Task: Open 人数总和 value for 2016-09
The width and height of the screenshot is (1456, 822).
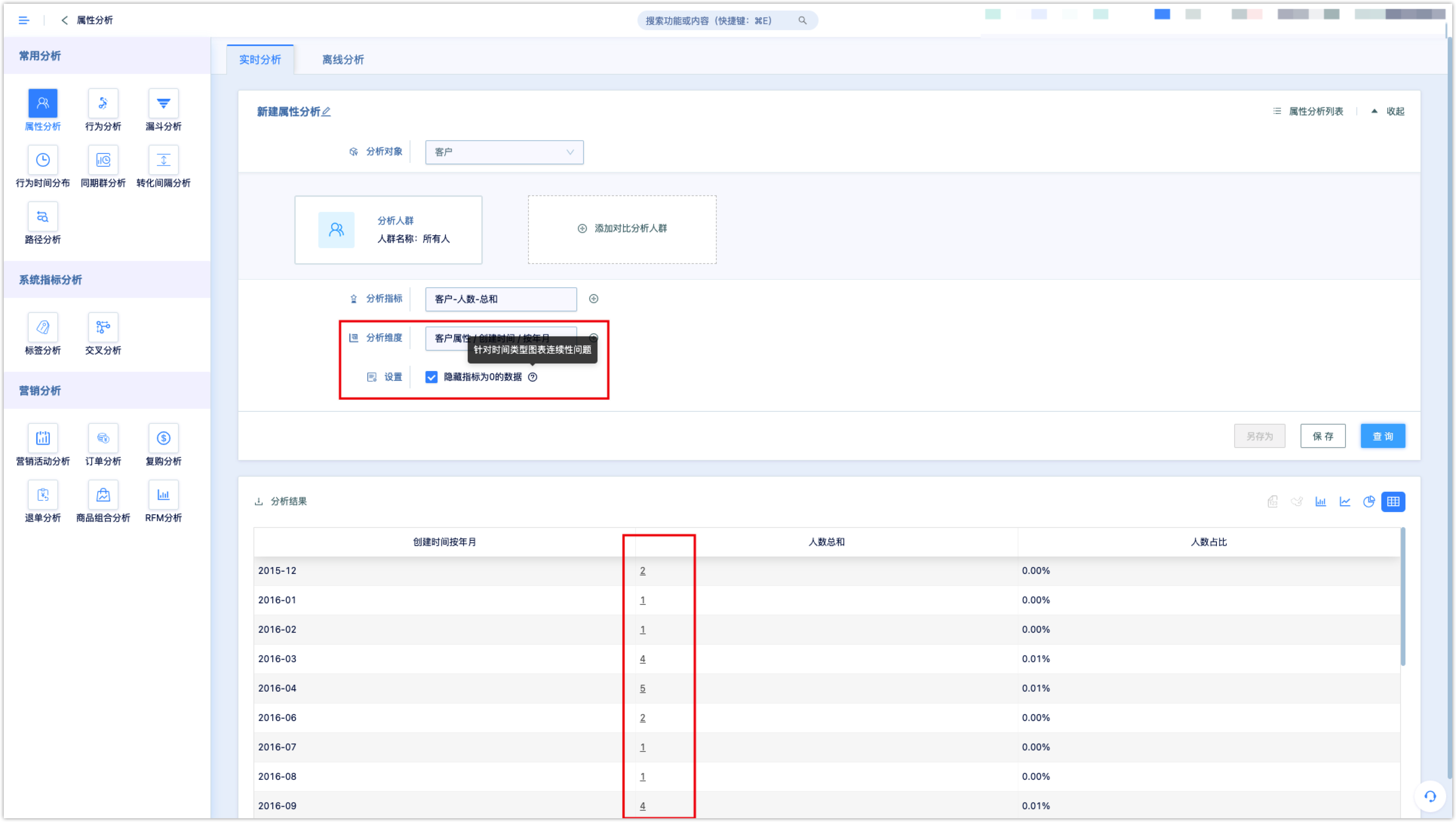Action: pos(642,806)
